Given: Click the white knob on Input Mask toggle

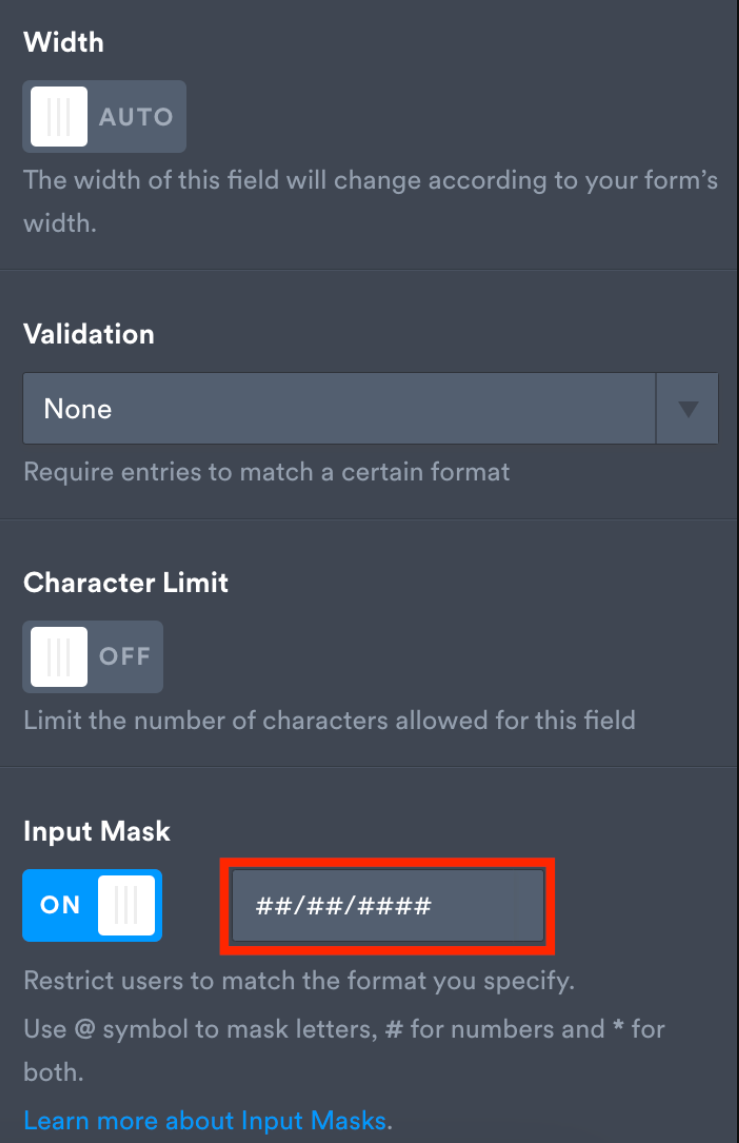Looking at the screenshot, I should point(126,905).
